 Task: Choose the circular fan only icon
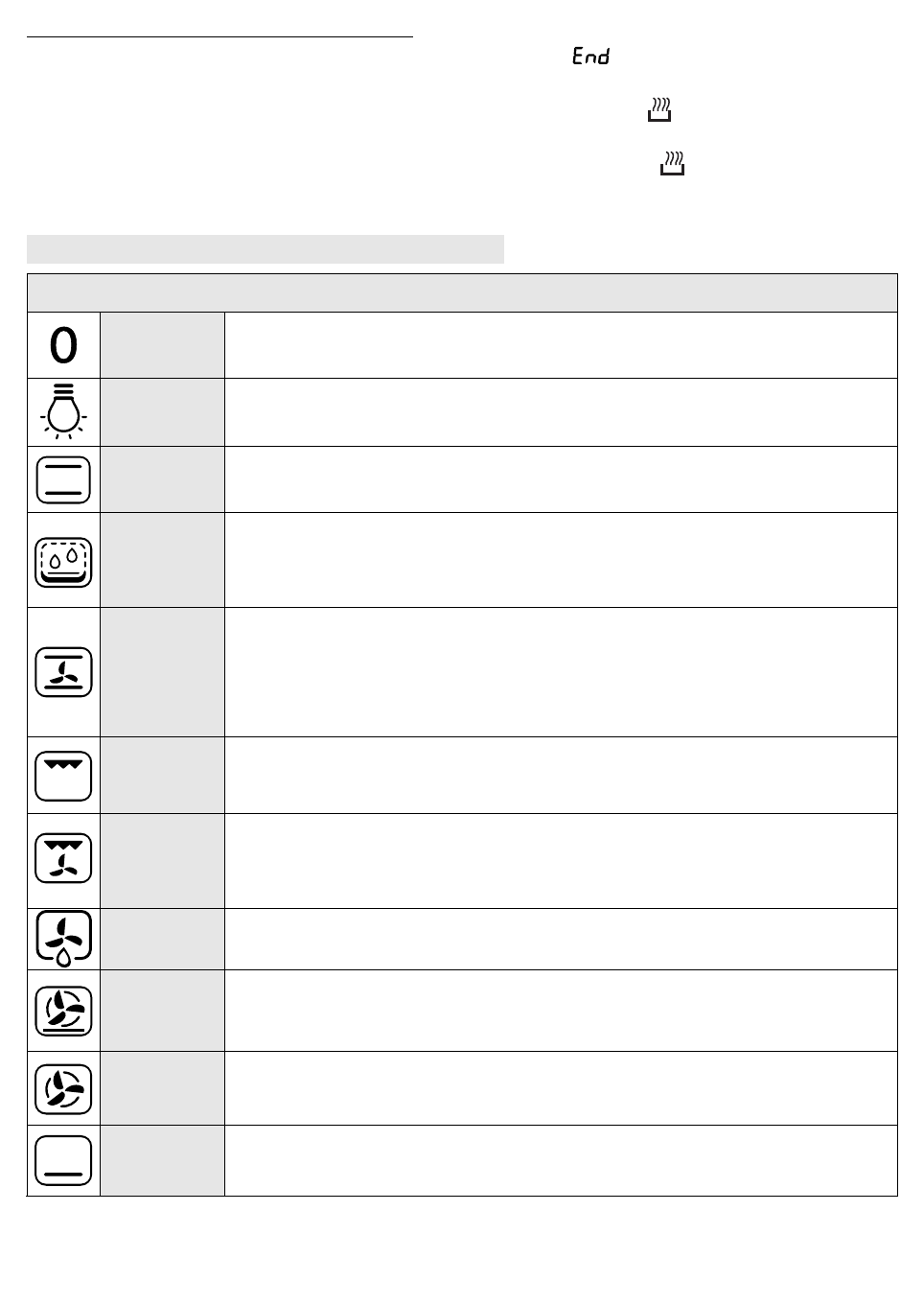point(63,1088)
